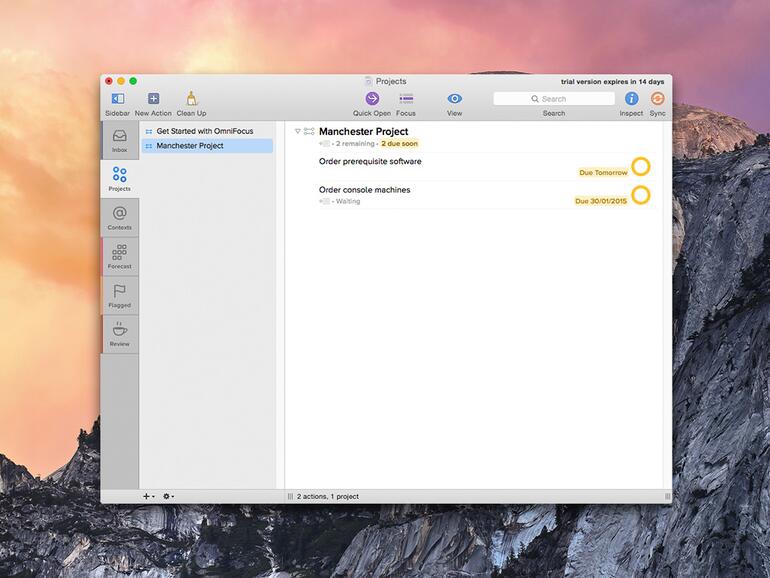Click the '2 remaining' status text
Viewport: 770px width, 578px height.
355,144
